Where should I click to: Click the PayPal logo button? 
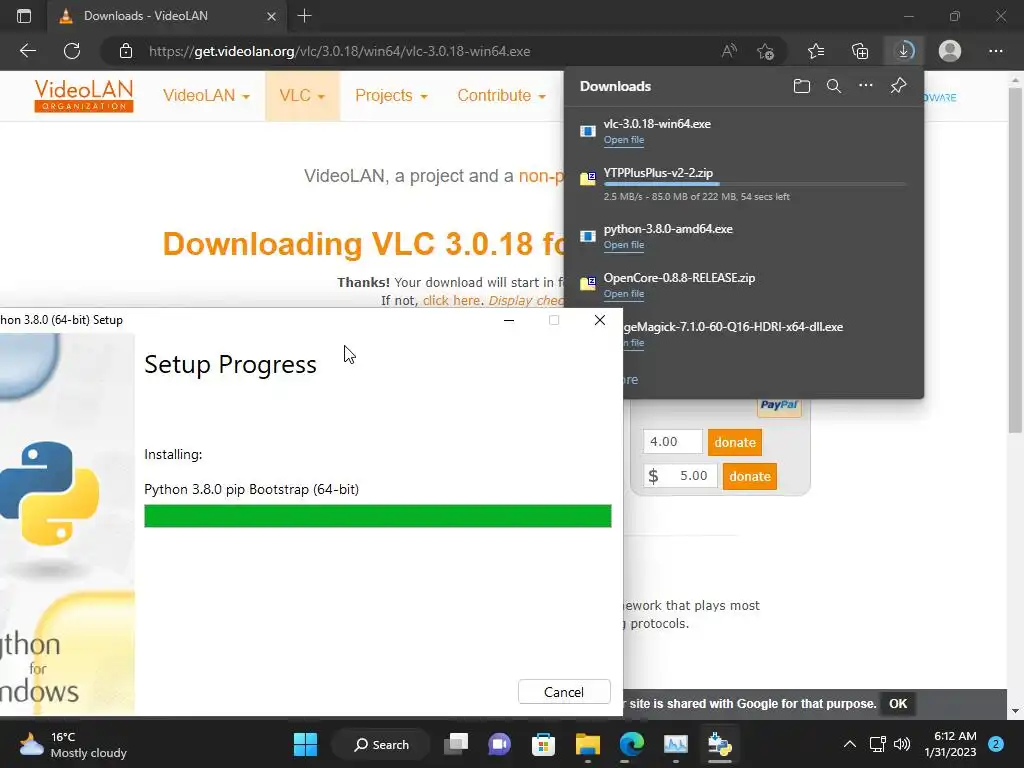coord(779,406)
